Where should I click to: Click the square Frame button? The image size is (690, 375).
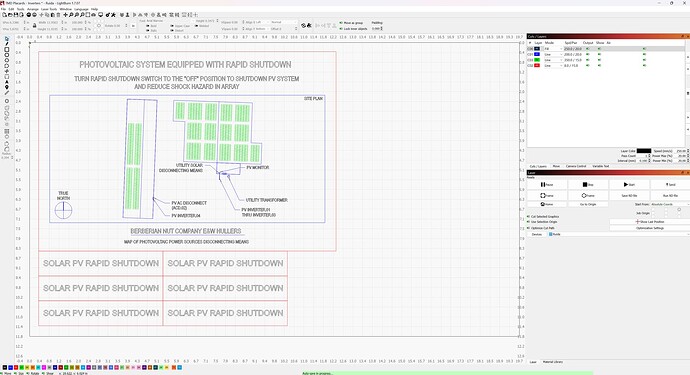pyautogui.click(x=547, y=195)
